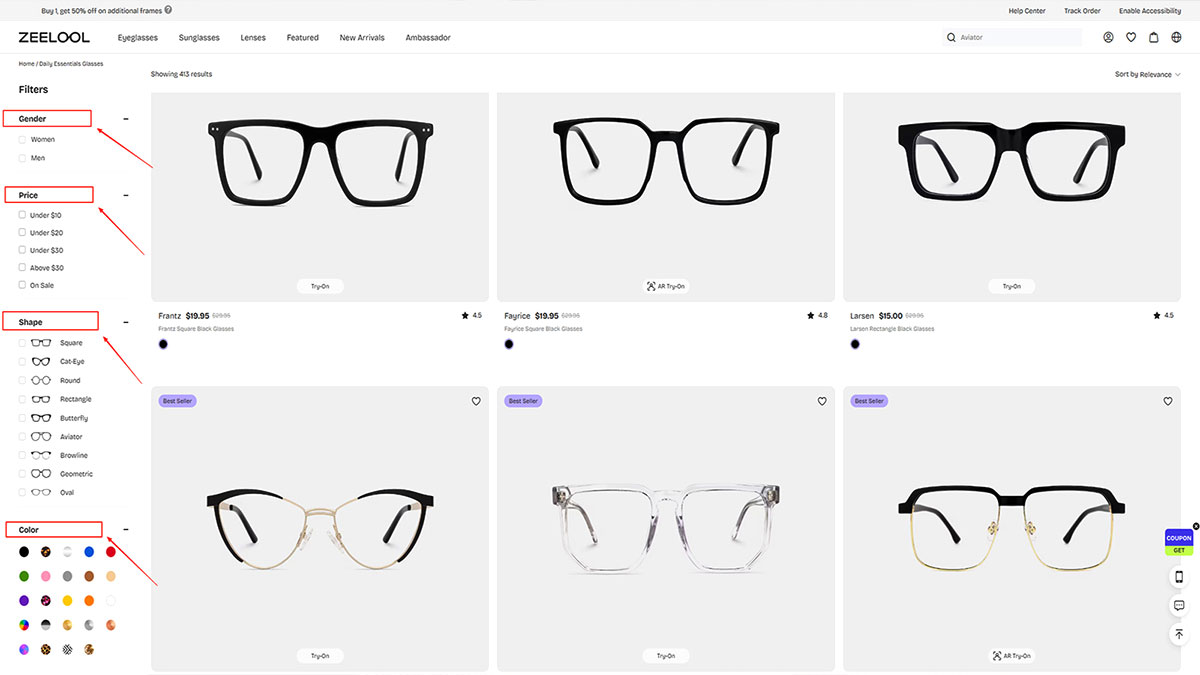Screen dimensions: 1200x675
Task: Open the Sort by Relevance dropdown
Action: (1147, 74)
